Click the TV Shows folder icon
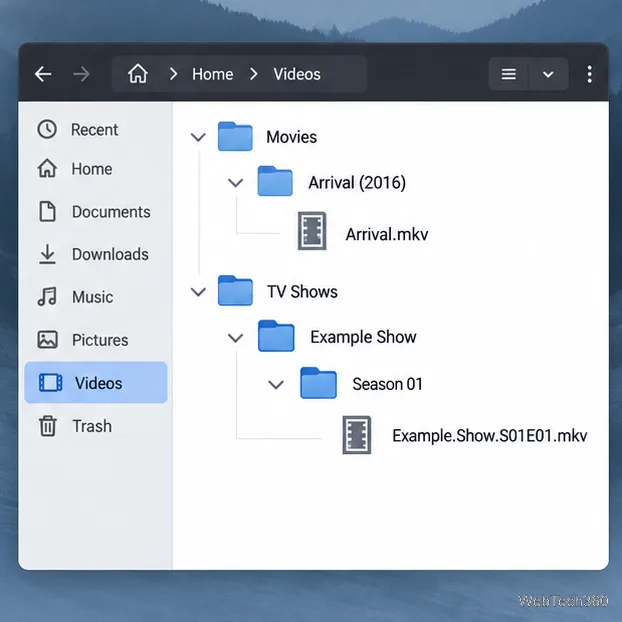The width and height of the screenshot is (622, 622). click(x=235, y=290)
